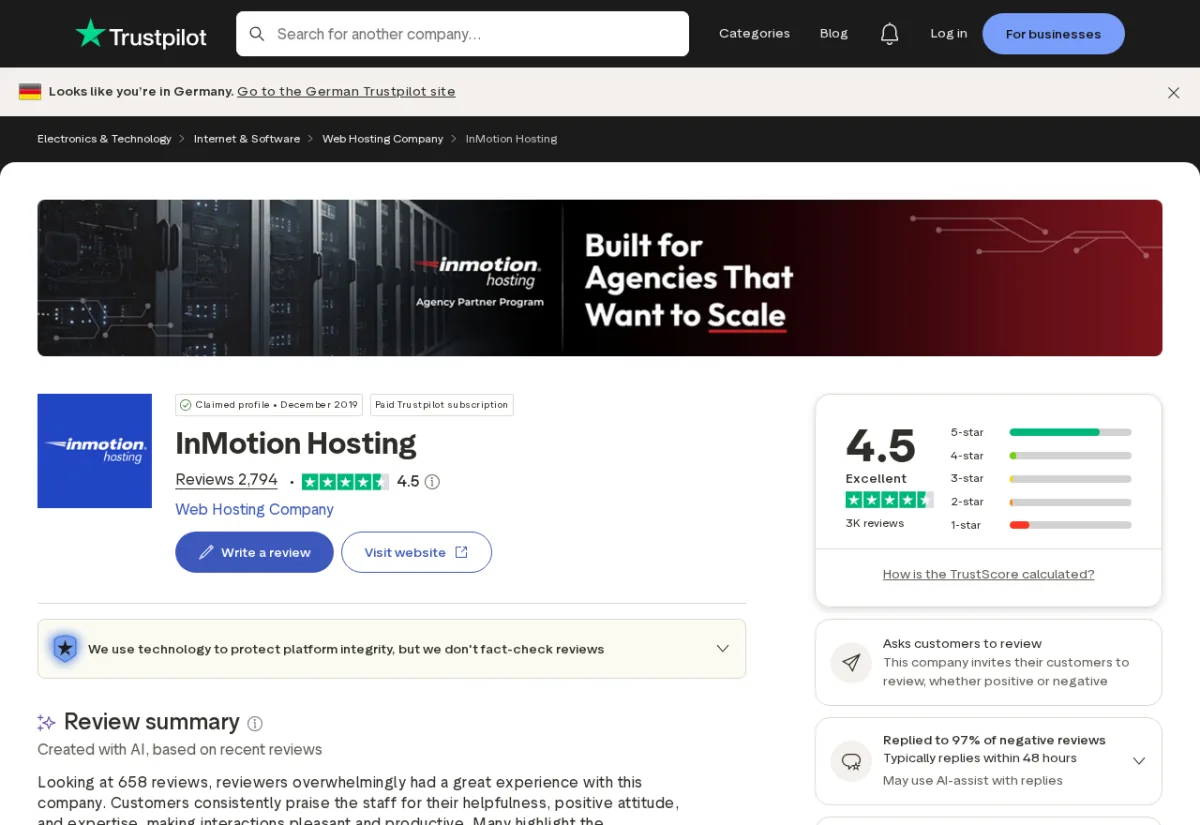Screen dimensions: 1200x825
Task: Open the Categories menu
Action: 754,34
